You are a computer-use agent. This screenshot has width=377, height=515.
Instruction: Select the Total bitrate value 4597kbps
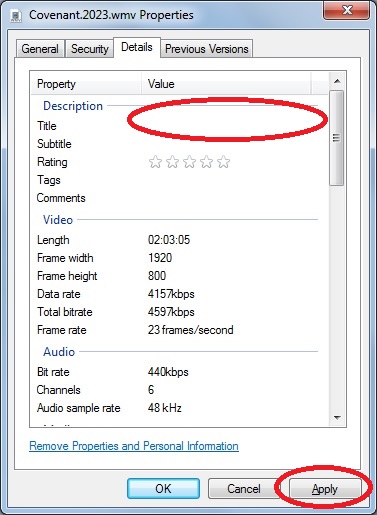point(171,312)
